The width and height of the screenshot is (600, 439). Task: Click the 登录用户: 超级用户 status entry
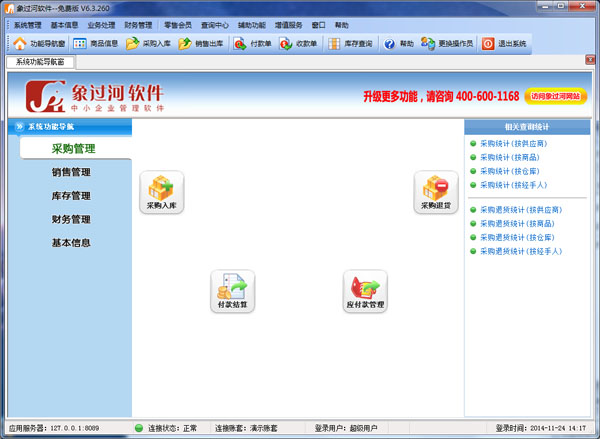(x=346, y=428)
